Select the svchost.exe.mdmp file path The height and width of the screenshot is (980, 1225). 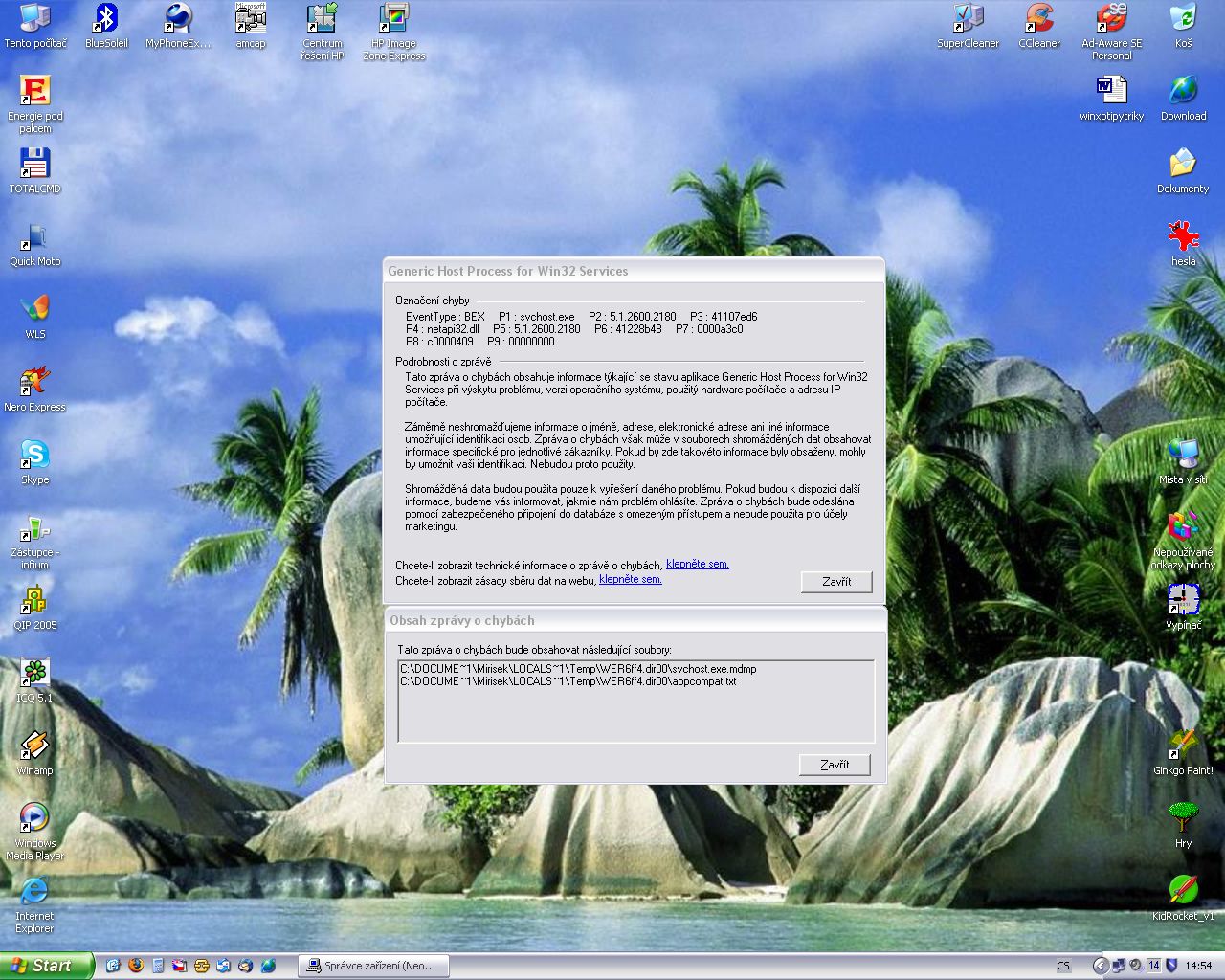pos(578,669)
